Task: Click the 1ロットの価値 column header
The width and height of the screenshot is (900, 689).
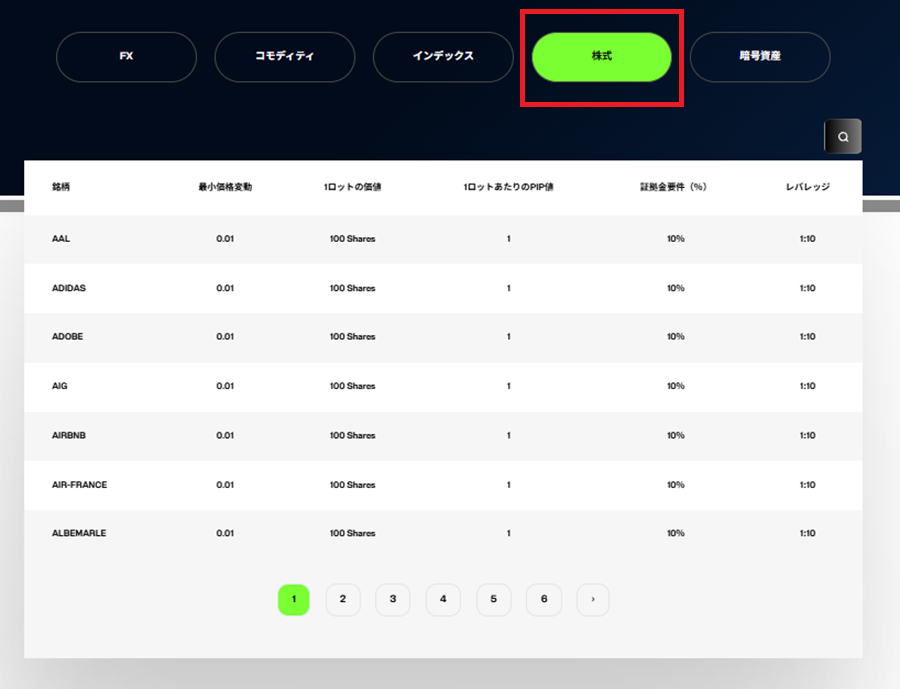Action: tap(352, 187)
